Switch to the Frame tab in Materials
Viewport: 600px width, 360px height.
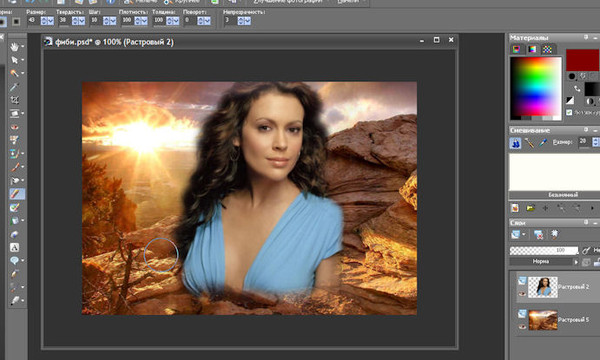pyautogui.click(x=517, y=49)
